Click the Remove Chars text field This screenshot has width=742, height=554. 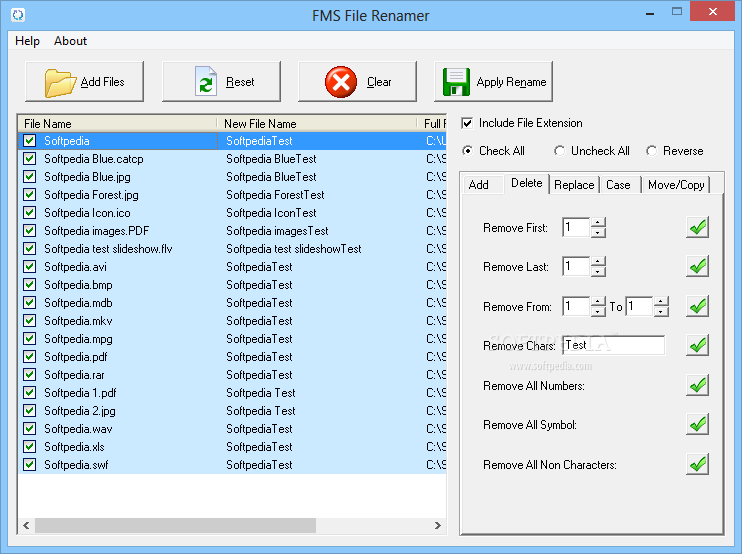click(x=614, y=345)
